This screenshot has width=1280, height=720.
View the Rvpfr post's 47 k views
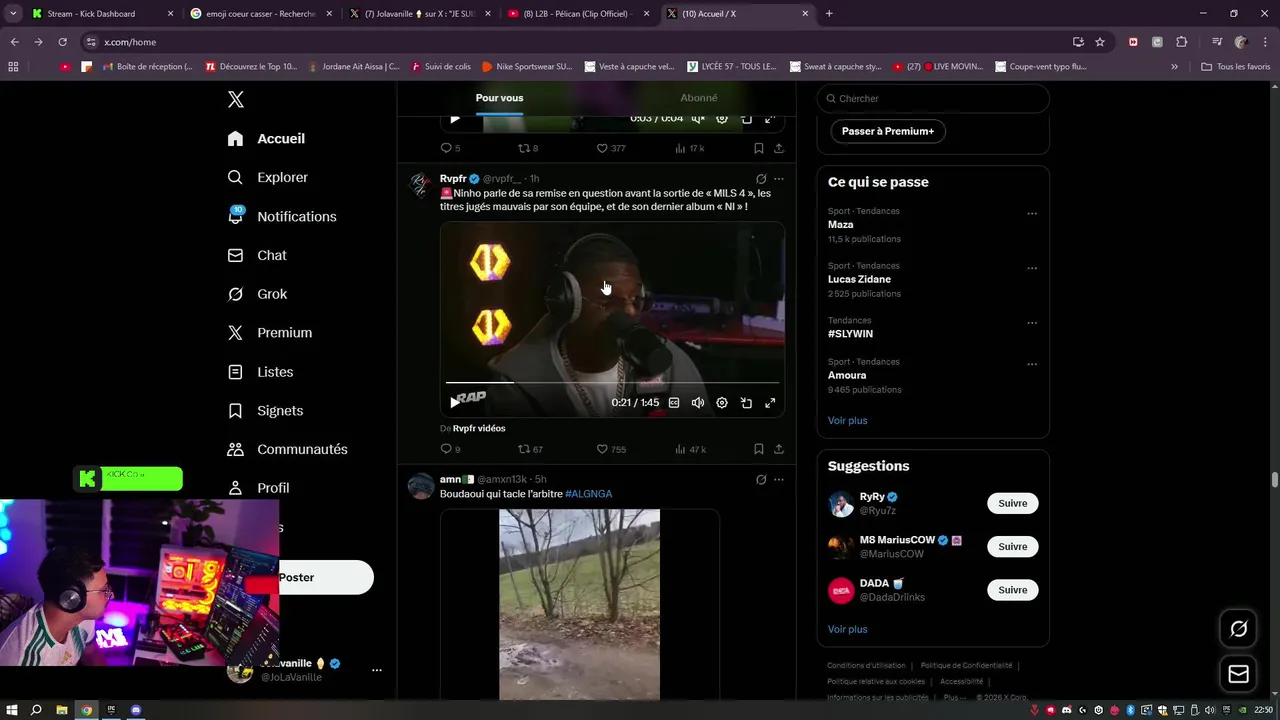[690, 449]
